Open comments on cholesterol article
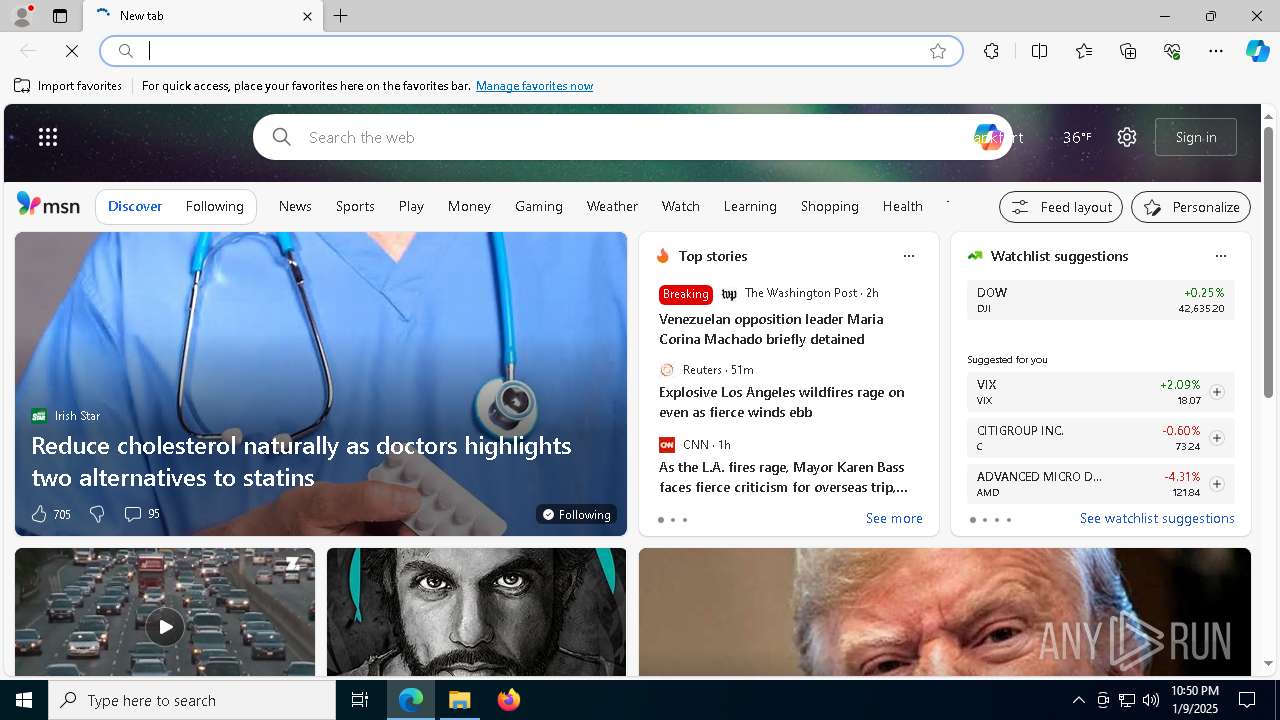The height and width of the screenshot is (720, 1280). (x=141, y=514)
